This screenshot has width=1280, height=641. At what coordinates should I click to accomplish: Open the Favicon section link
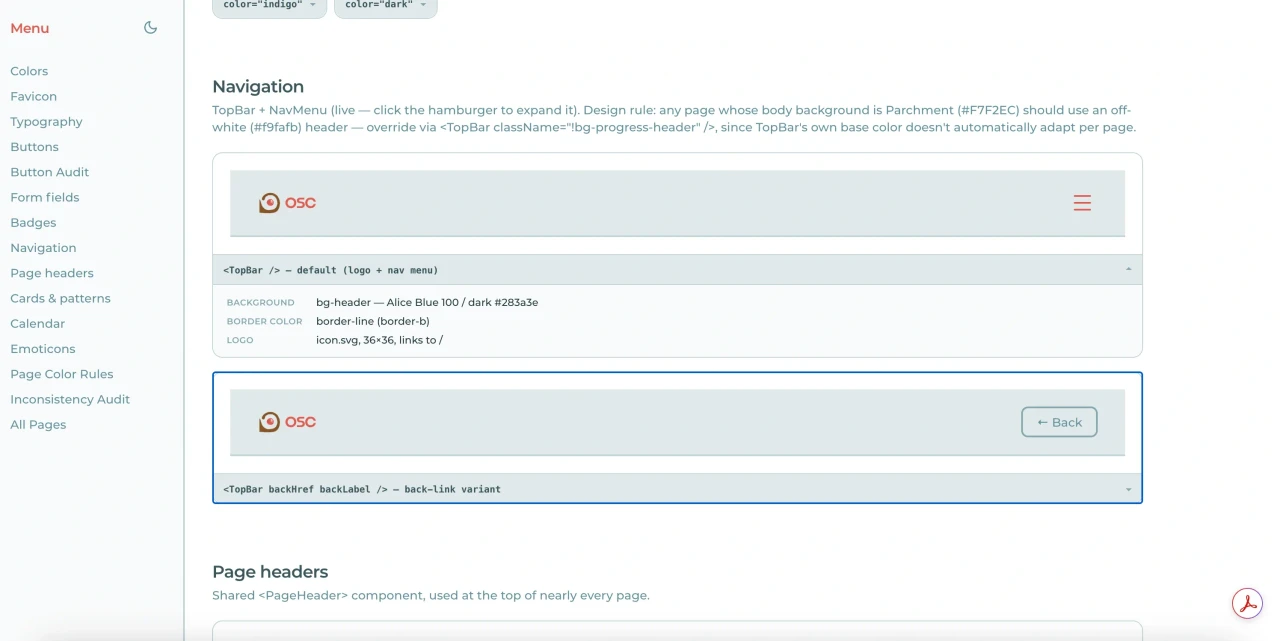[34, 96]
